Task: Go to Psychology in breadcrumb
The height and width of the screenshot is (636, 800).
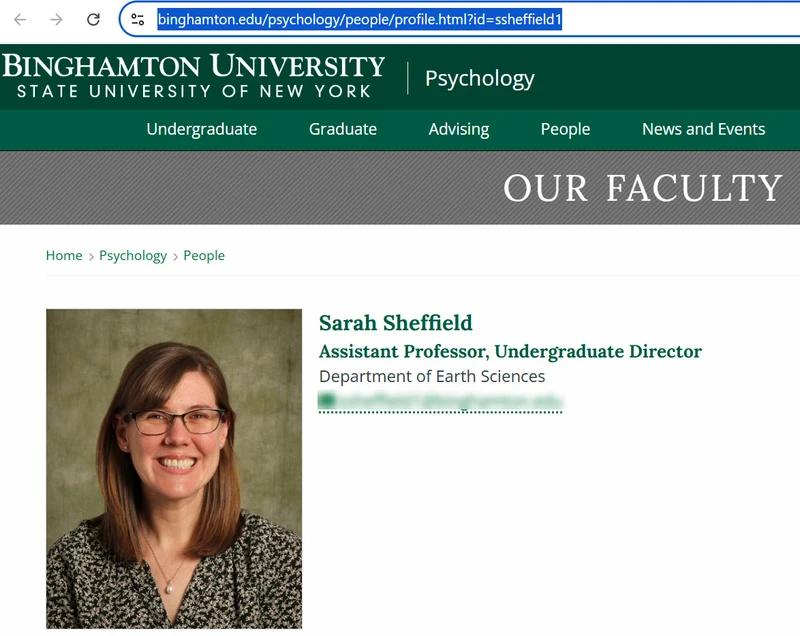Action: click(133, 256)
